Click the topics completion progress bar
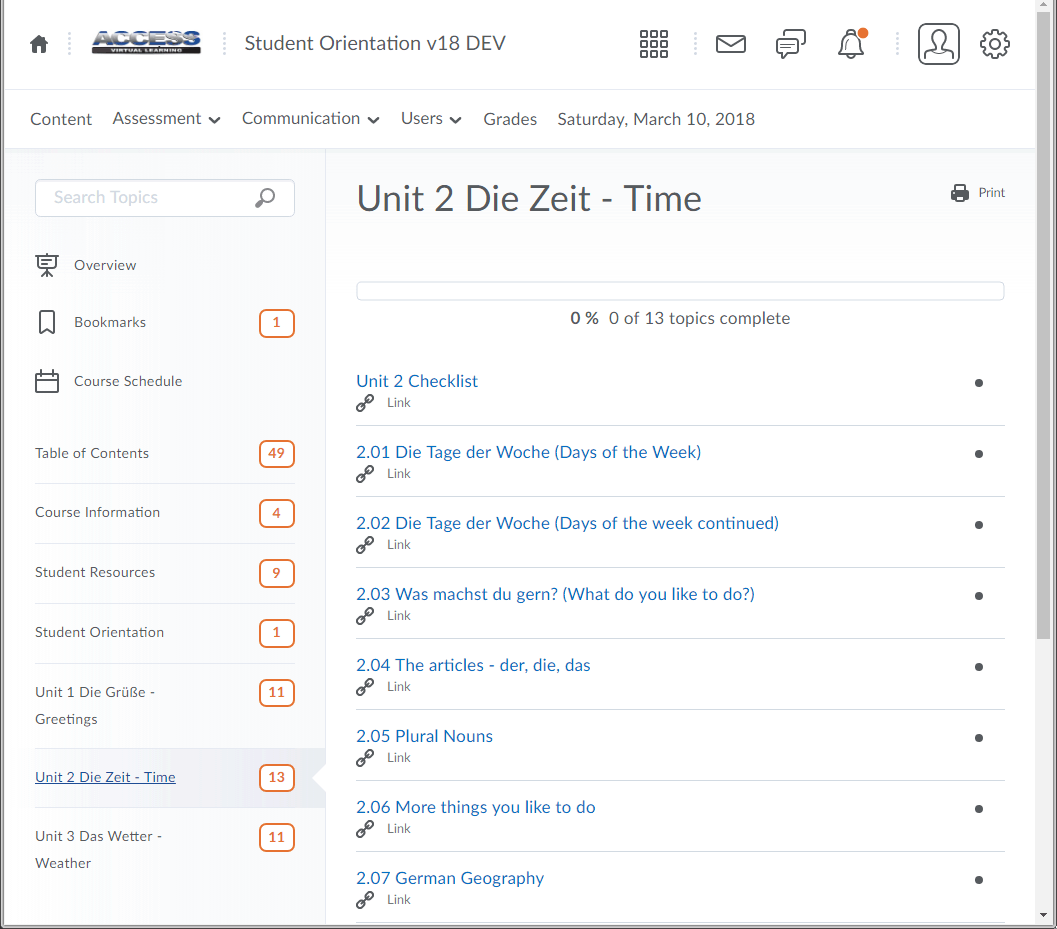Viewport: 1057px width, 929px height. [x=680, y=291]
